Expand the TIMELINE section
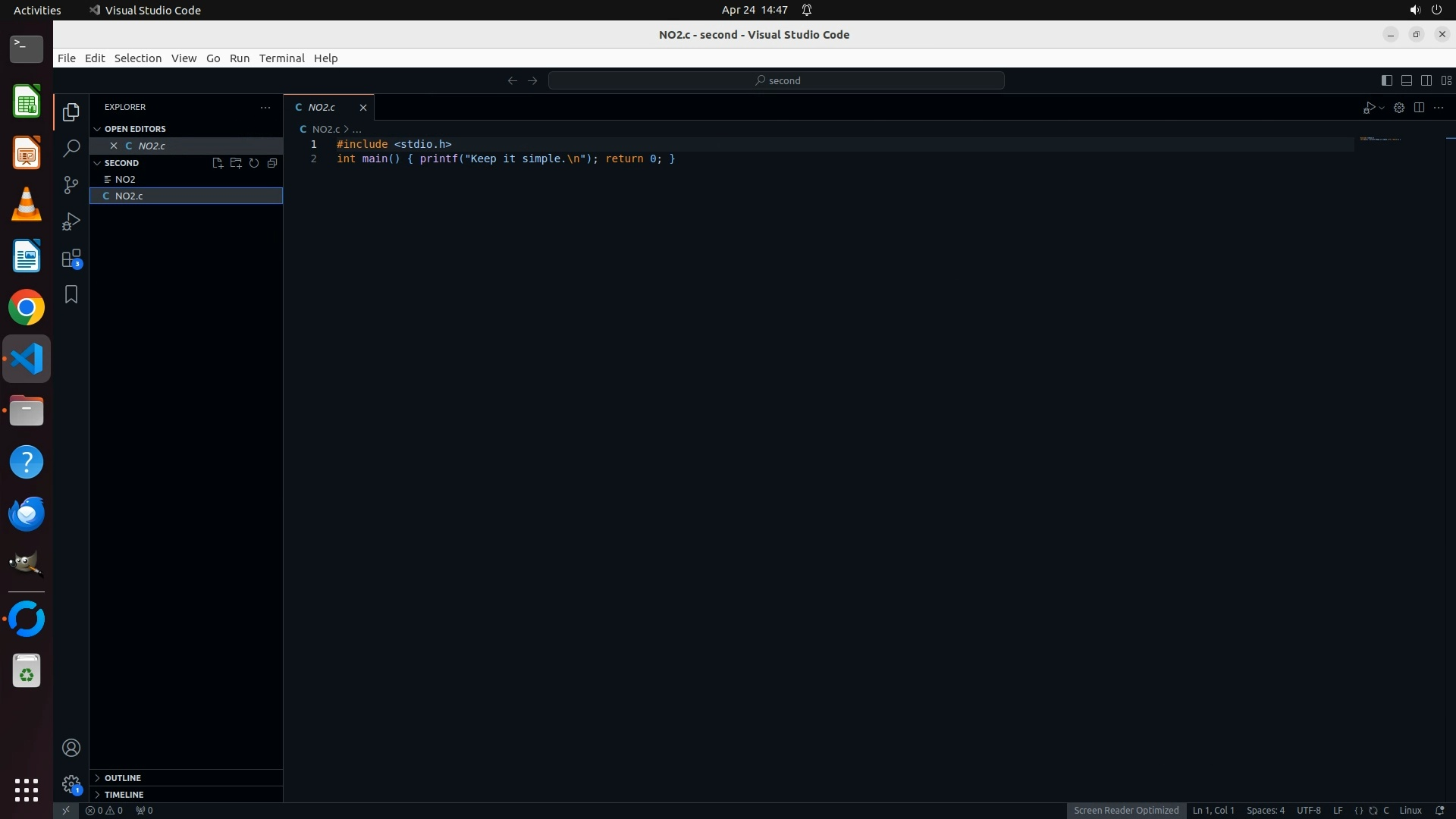This screenshot has height=819, width=1456. point(124,795)
